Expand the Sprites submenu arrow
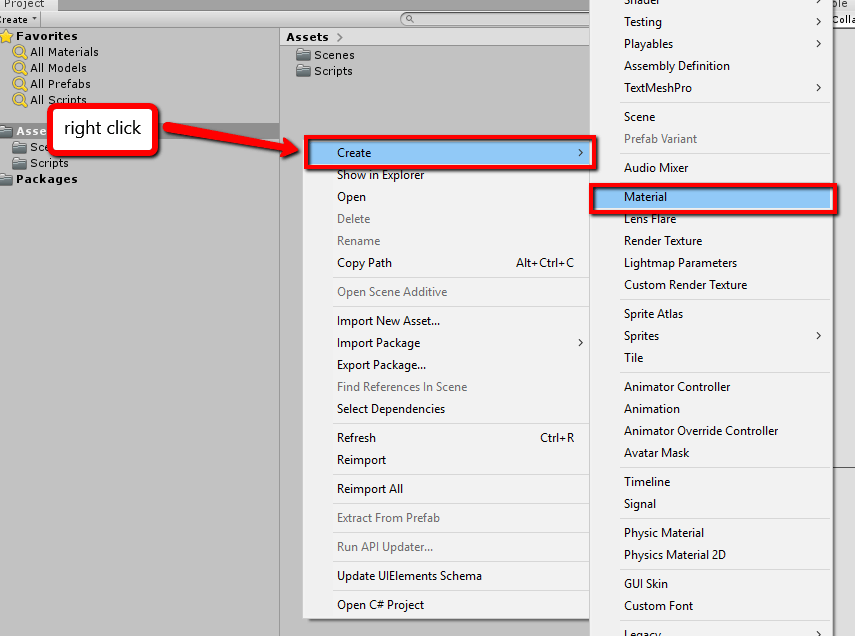 click(818, 335)
